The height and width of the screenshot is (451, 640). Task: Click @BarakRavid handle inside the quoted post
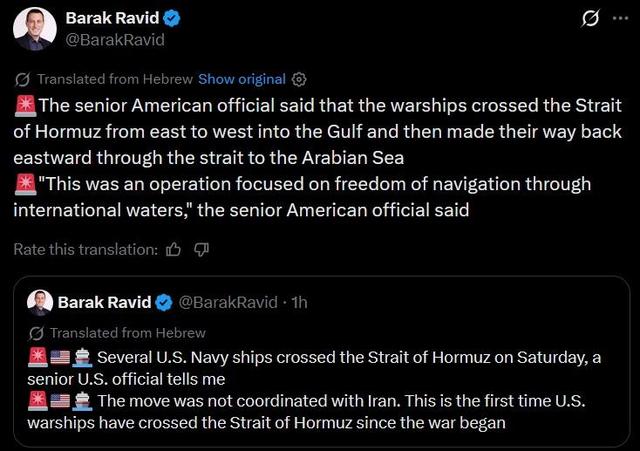pos(229,302)
